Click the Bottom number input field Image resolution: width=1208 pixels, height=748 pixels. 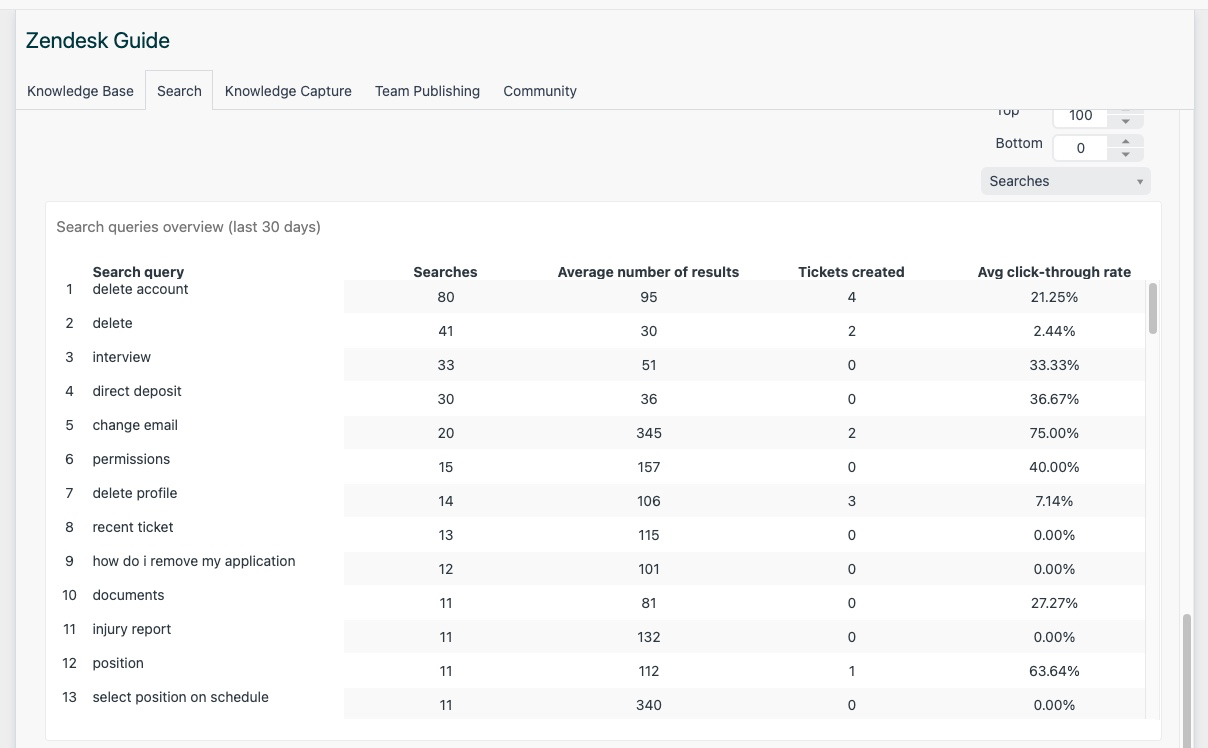pyautogui.click(x=1080, y=148)
